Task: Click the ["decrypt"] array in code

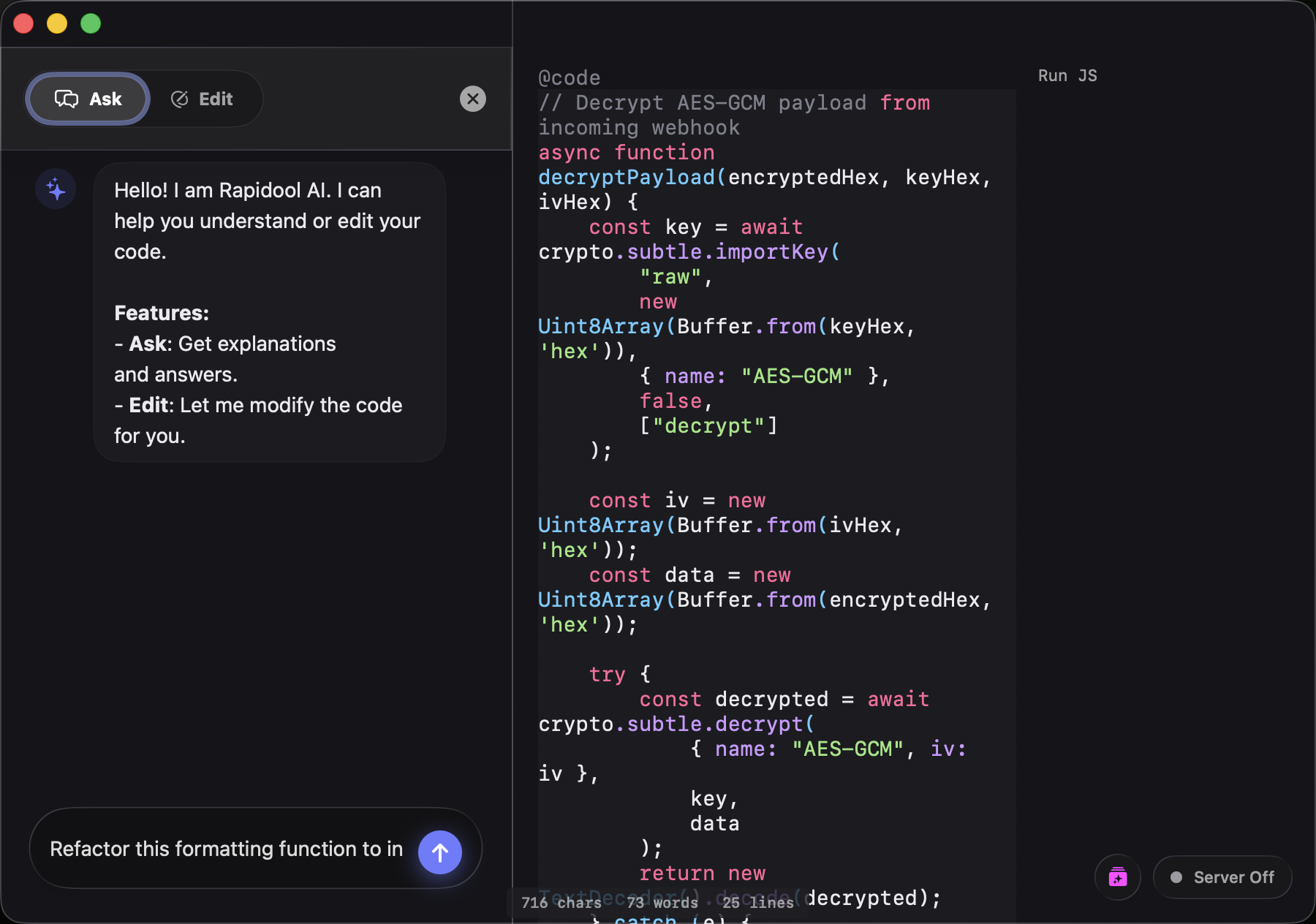Action: coord(708,425)
